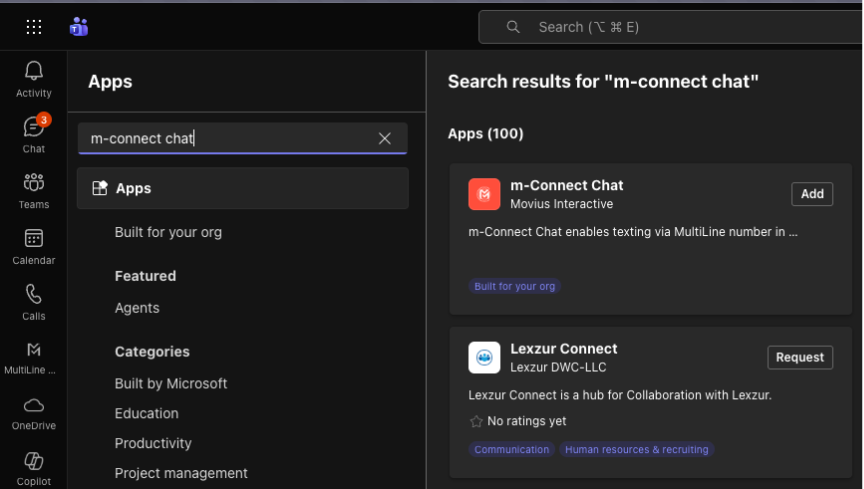This screenshot has height=489, width=864.
Task: Select the Apps entry in the left panel
Action: click(242, 188)
